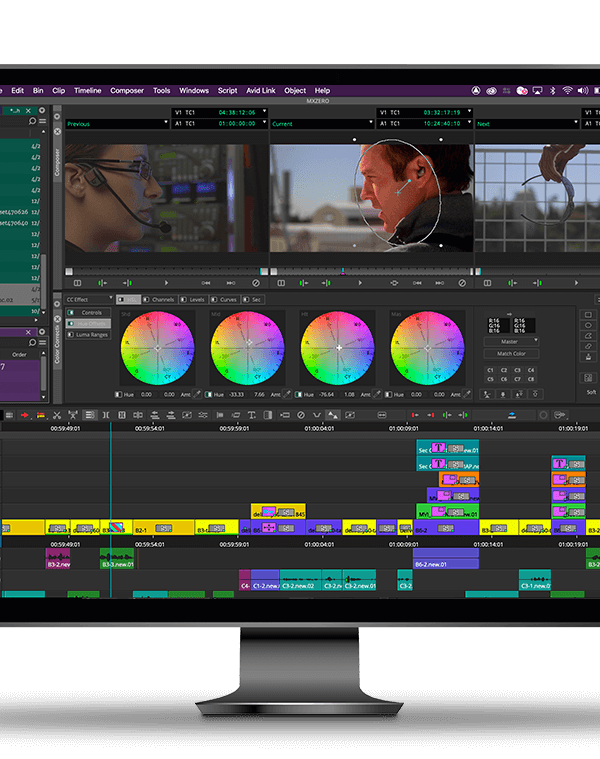The height and width of the screenshot is (759, 600).
Task: Click the scissors add edit icon
Action: 57,415
